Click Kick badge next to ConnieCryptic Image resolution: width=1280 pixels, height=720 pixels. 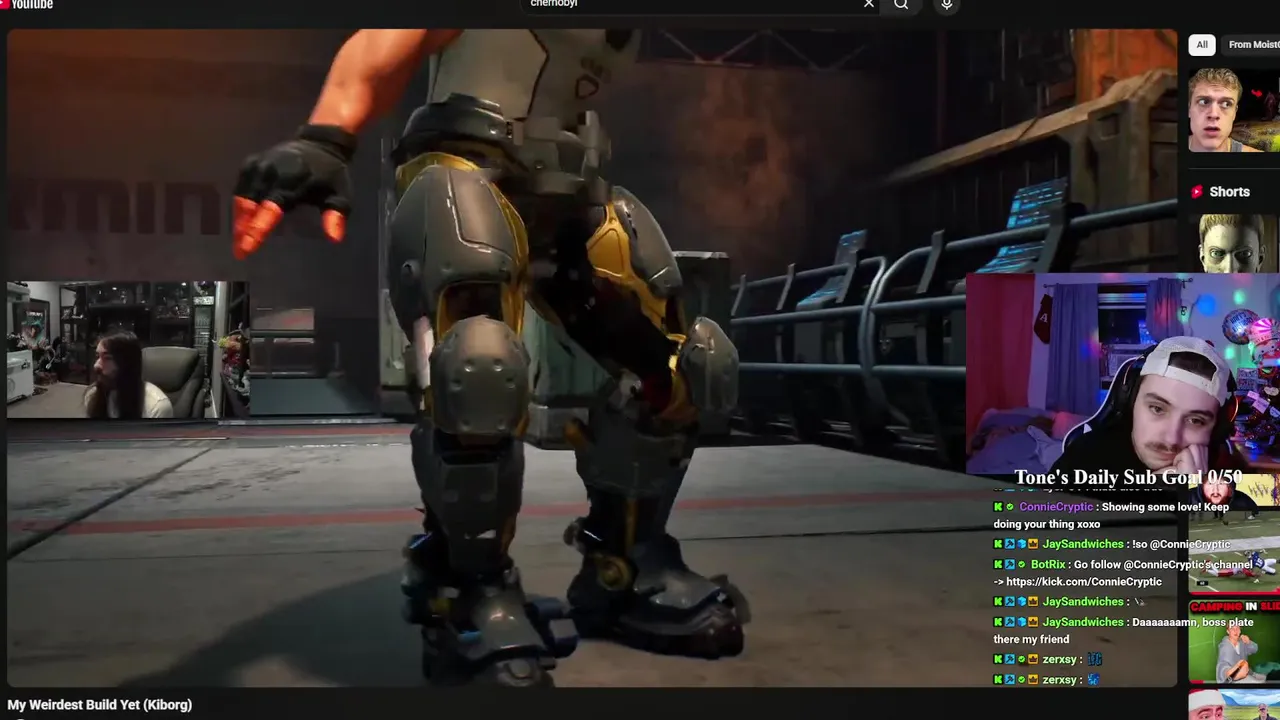[x=998, y=507]
